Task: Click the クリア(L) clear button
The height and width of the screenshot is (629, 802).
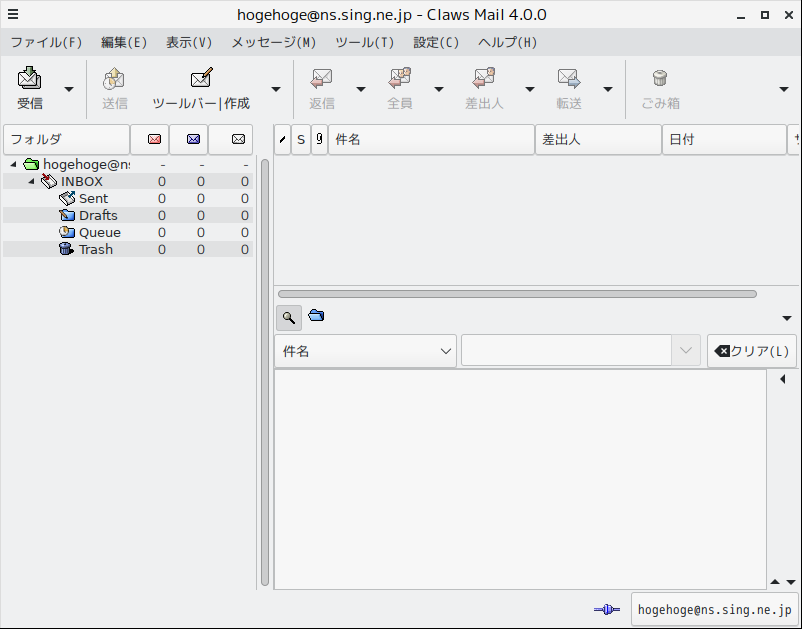Action: [752, 351]
